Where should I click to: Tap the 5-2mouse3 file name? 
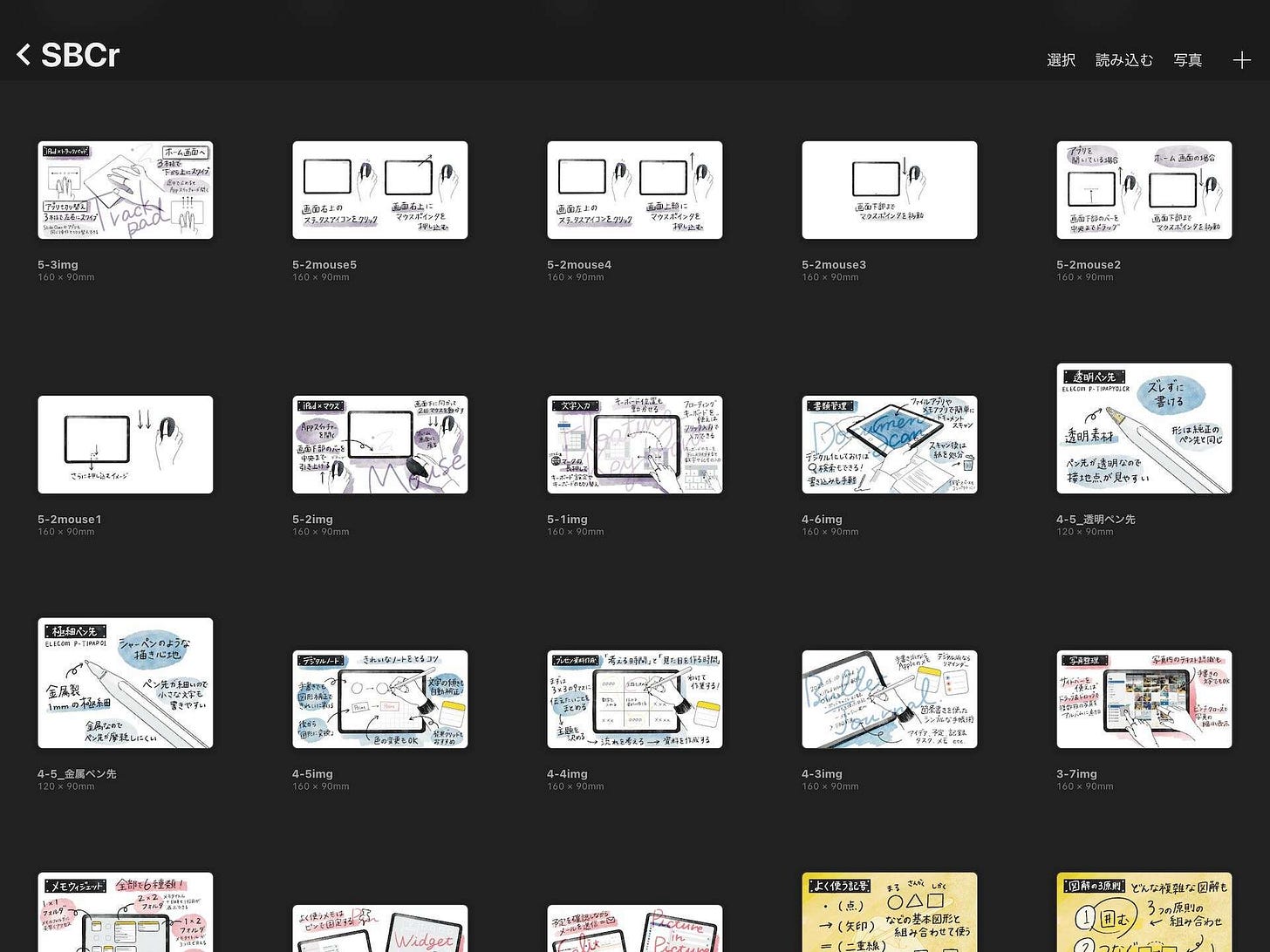point(834,264)
